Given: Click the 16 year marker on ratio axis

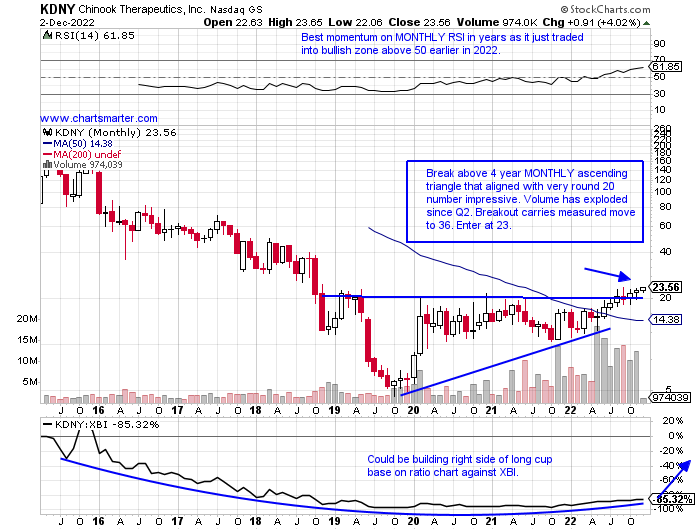Looking at the screenshot, I should coord(98,521).
